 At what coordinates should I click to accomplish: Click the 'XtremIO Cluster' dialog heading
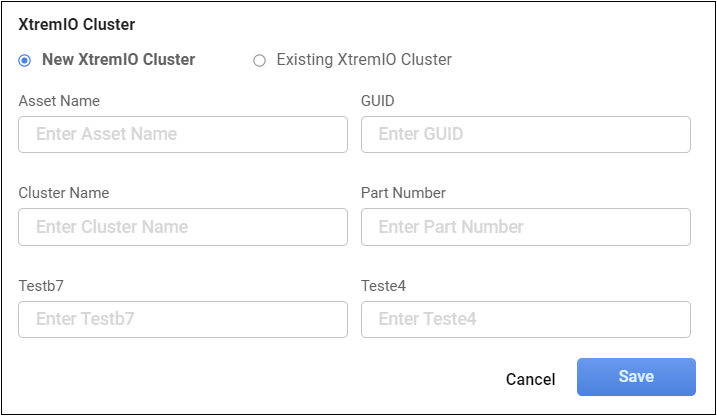pyautogui.click(x=77, y=24)
